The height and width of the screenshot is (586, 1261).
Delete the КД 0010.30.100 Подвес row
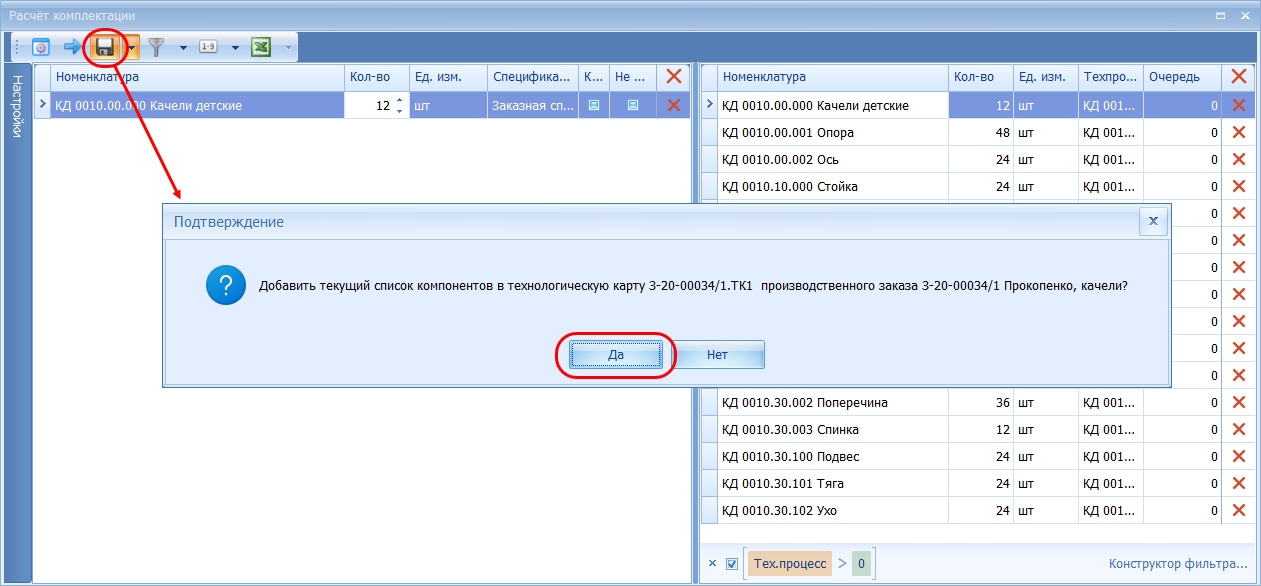coord(1238,456)
